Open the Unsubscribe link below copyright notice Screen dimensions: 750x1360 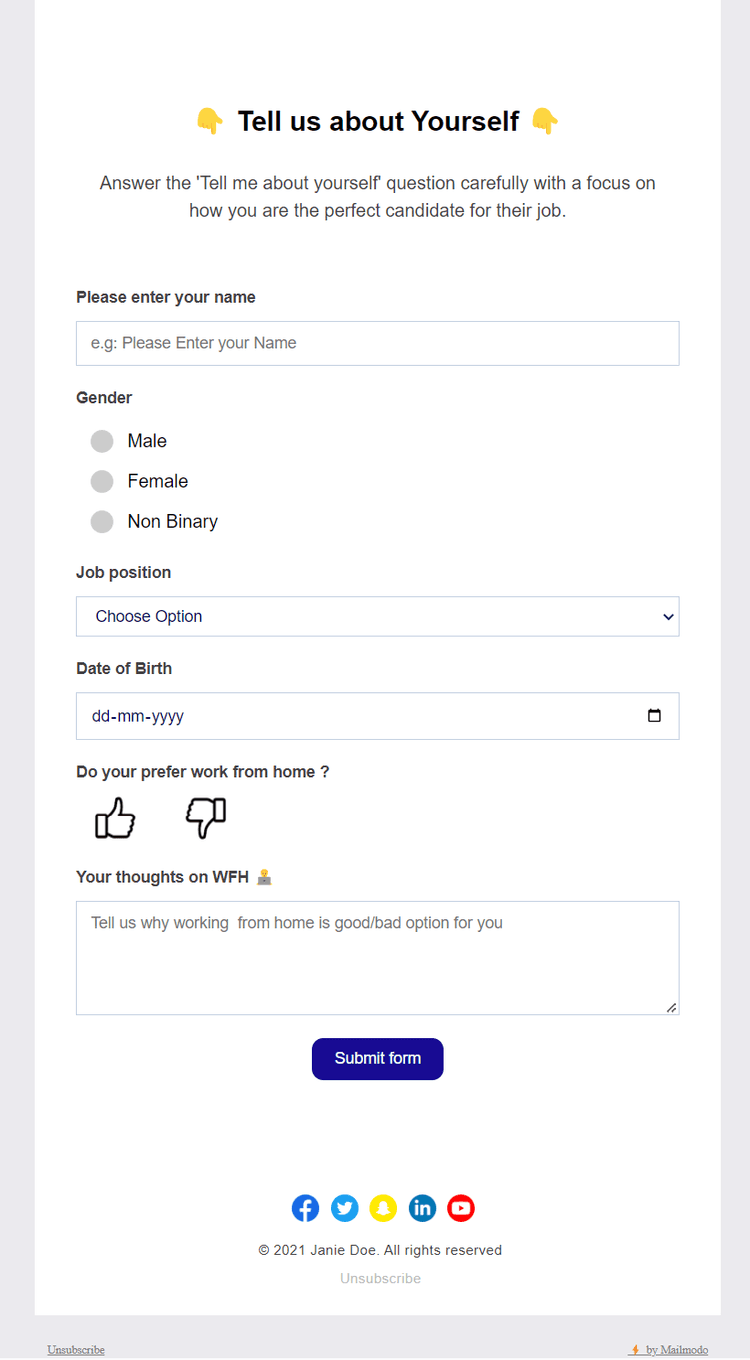coord(380,1278)
